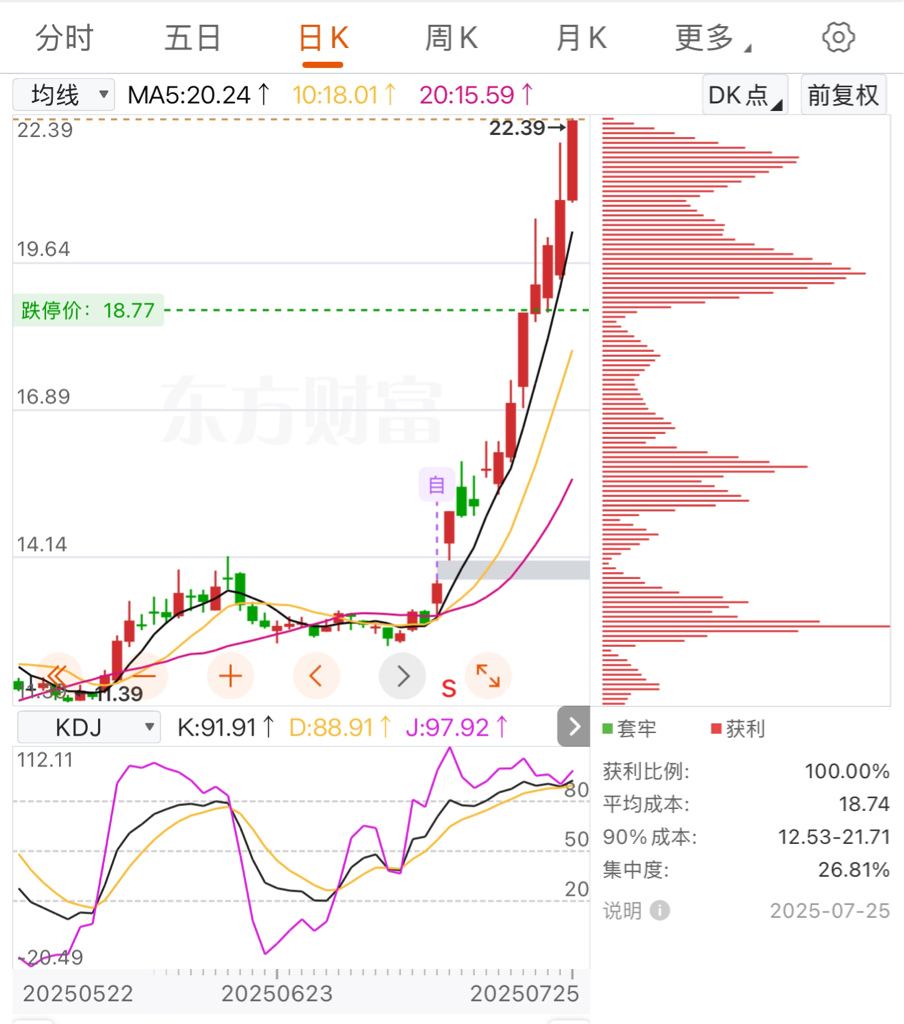Switch to the 五日 tab
The height and width of the screenshot is (1024, 904).
[193, 38]
